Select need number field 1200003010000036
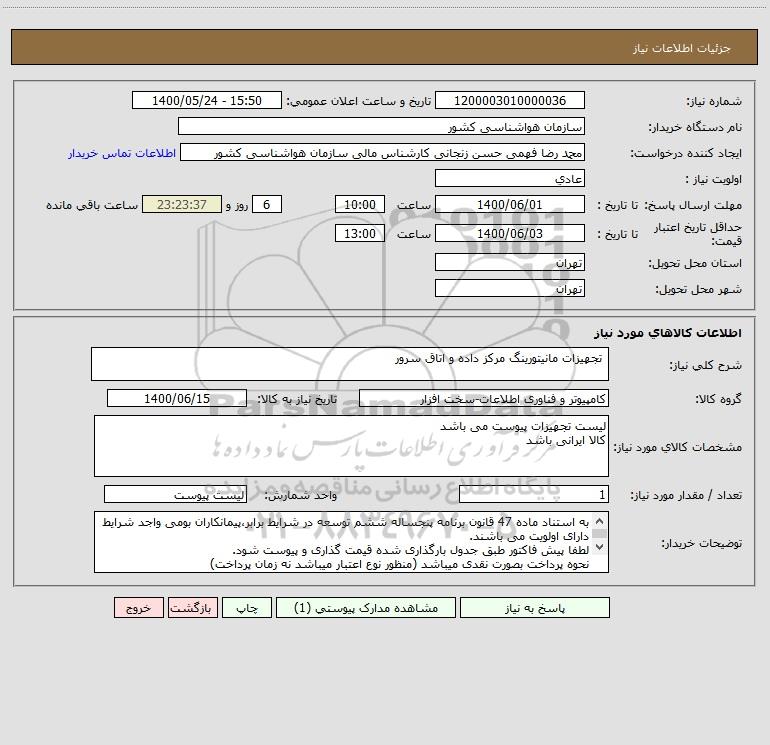This screenshot has width=770, height=745. [510, 100]
